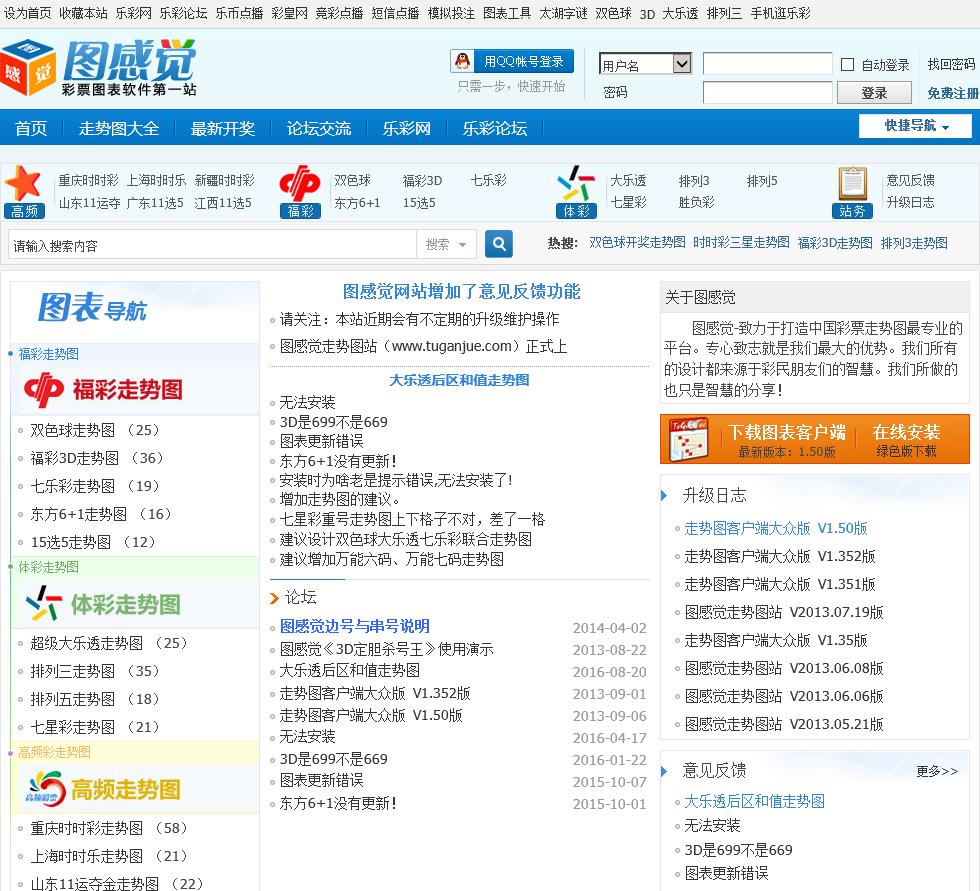The image size is (980, 891).
Task: Click the 福彩 red logo icon
Action: coord(300,192)
